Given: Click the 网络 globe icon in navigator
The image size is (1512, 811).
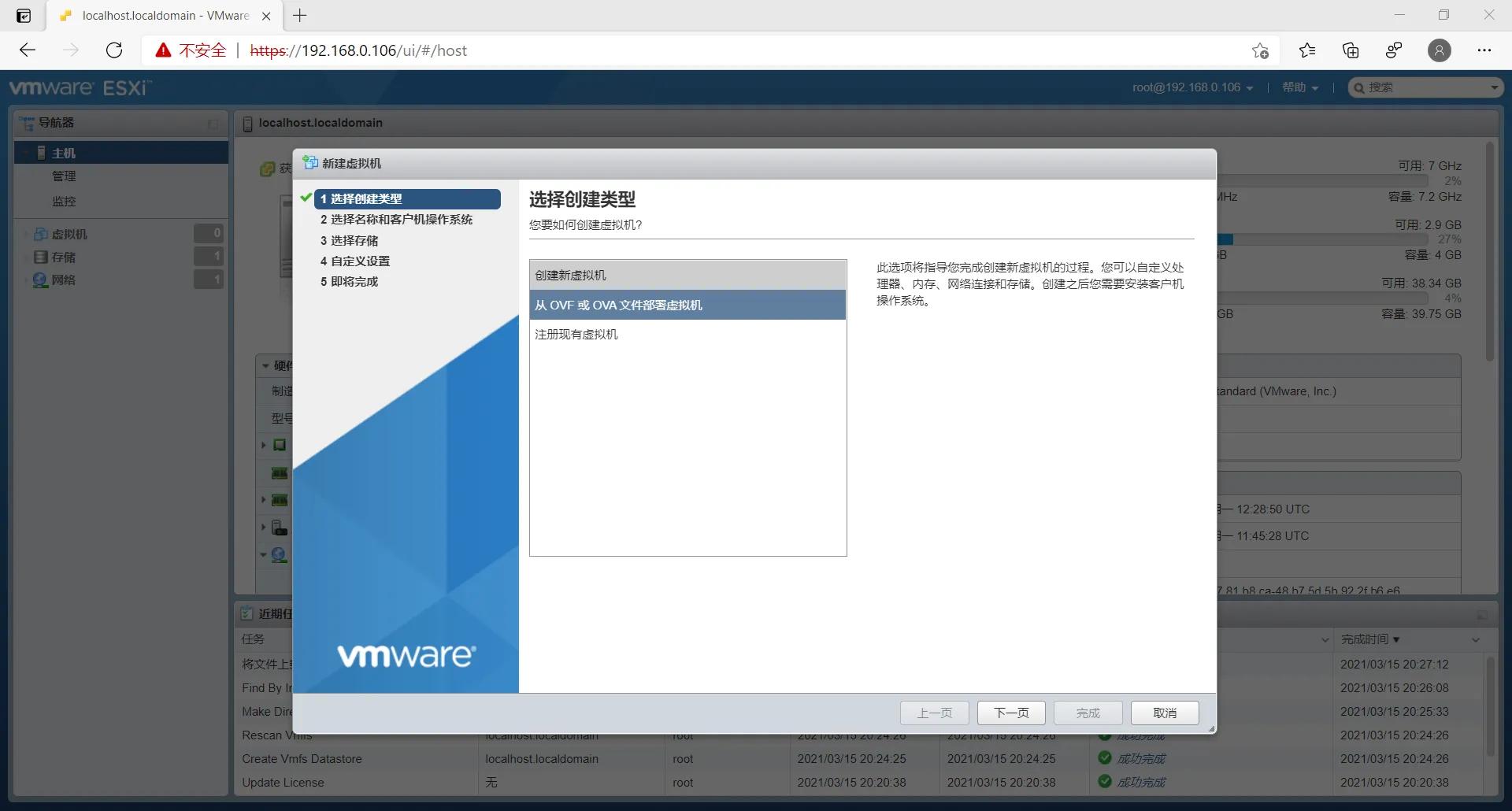Looking at the screenshot, I should [39, 280].
